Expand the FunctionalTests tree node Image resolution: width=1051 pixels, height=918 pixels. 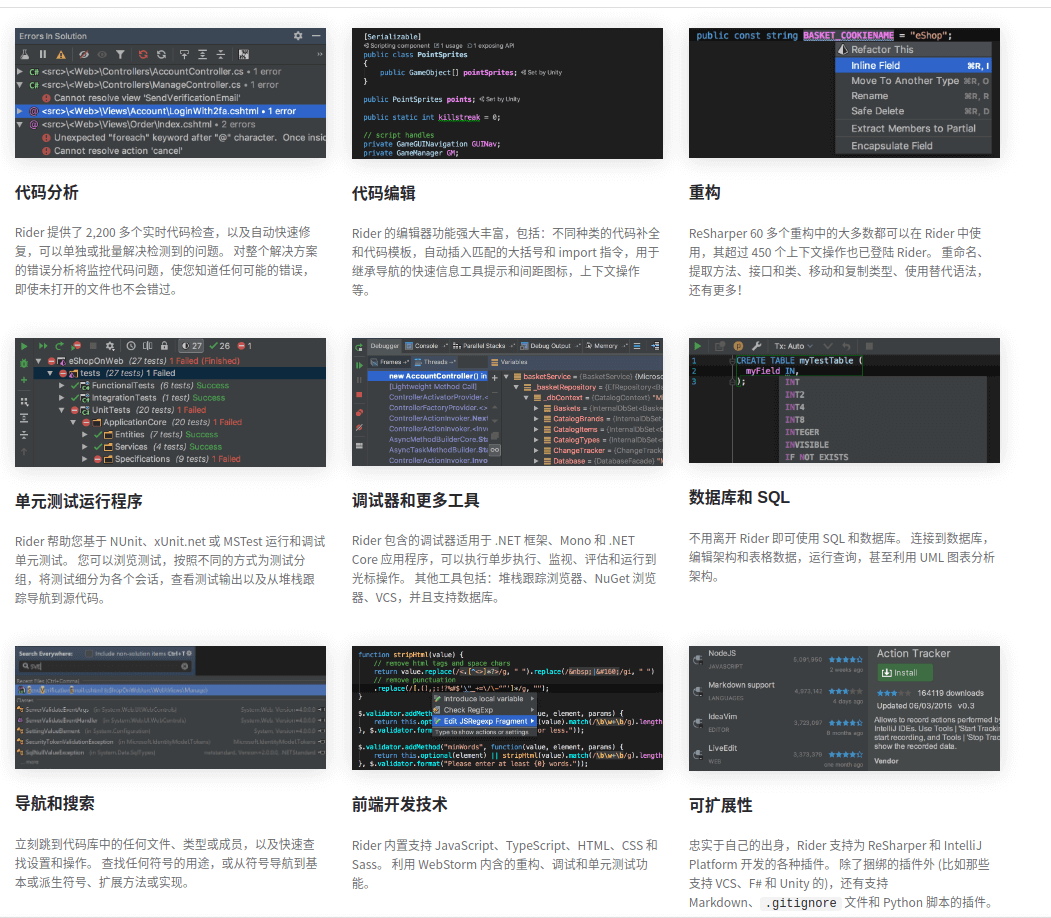(x=62, y=386)
